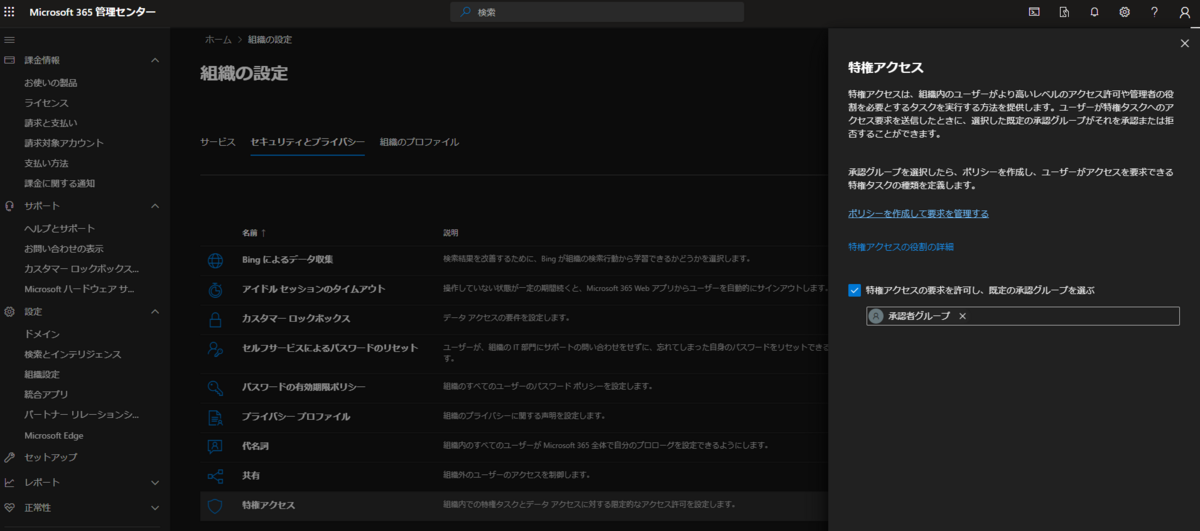The width and height of the screenshot is (1200, 531).
Task: Open 請求対象アカウント in sidebar
Action: [64, 143]
